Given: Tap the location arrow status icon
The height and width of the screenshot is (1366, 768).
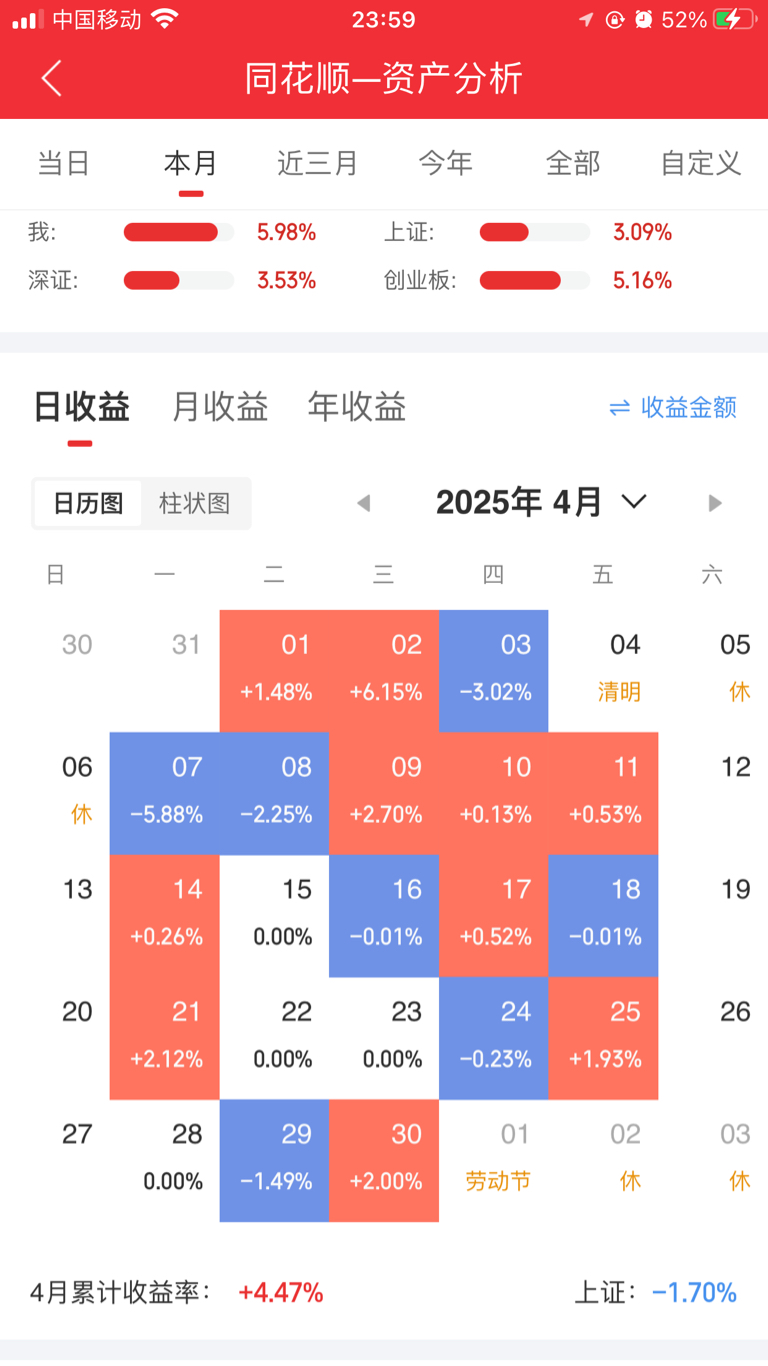Looking at the screenshot, I should [x=586, y=20].
